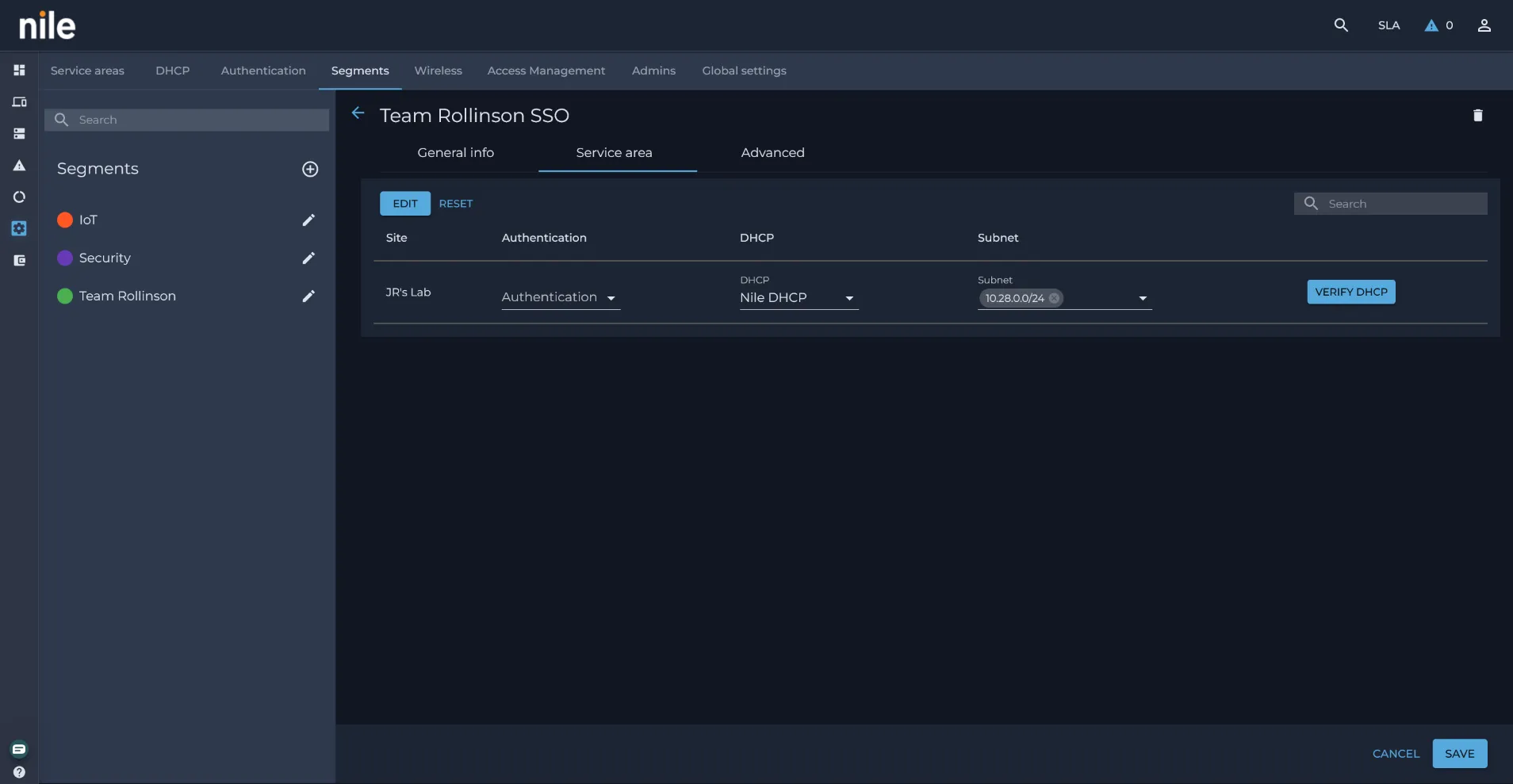Edit the IoT segment pencil icon
The width and height of the screenshot is (1513, 784).
[308, 220]
